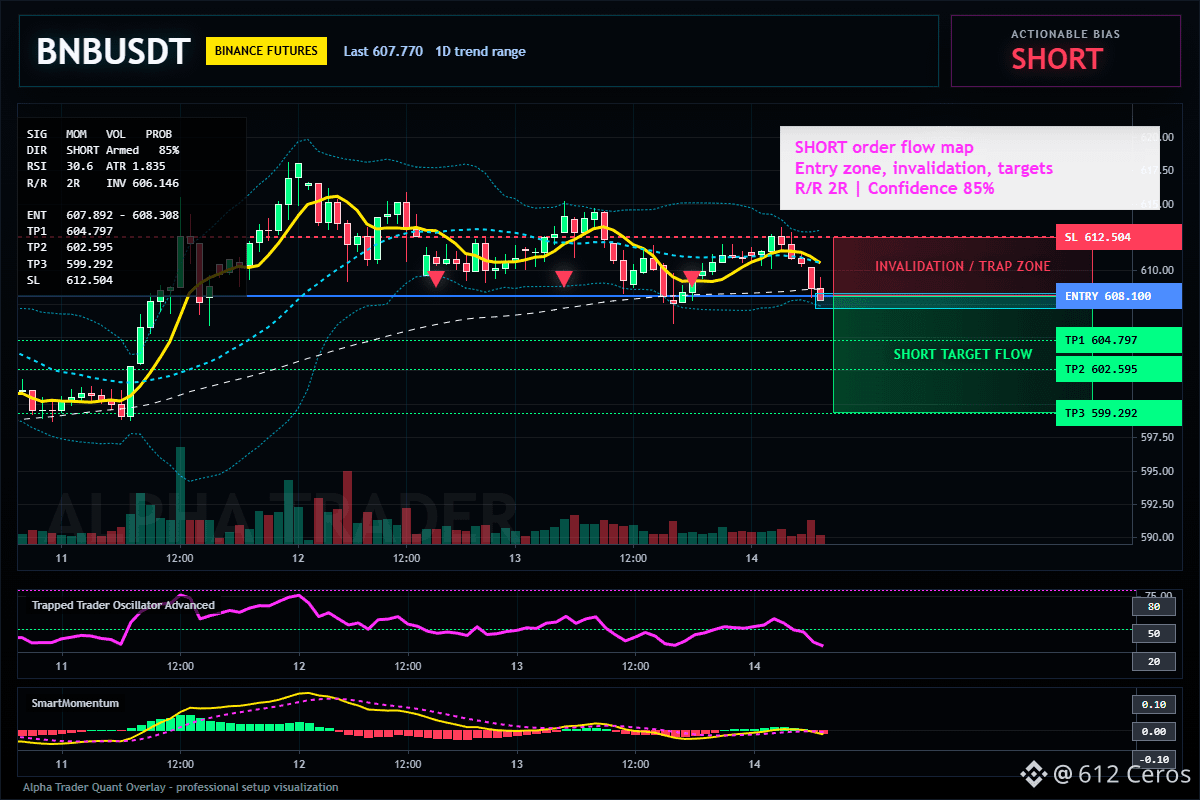Click the '1D trend range' label
This screenshot has height=800, width=1200.
(x=480, y=51)
